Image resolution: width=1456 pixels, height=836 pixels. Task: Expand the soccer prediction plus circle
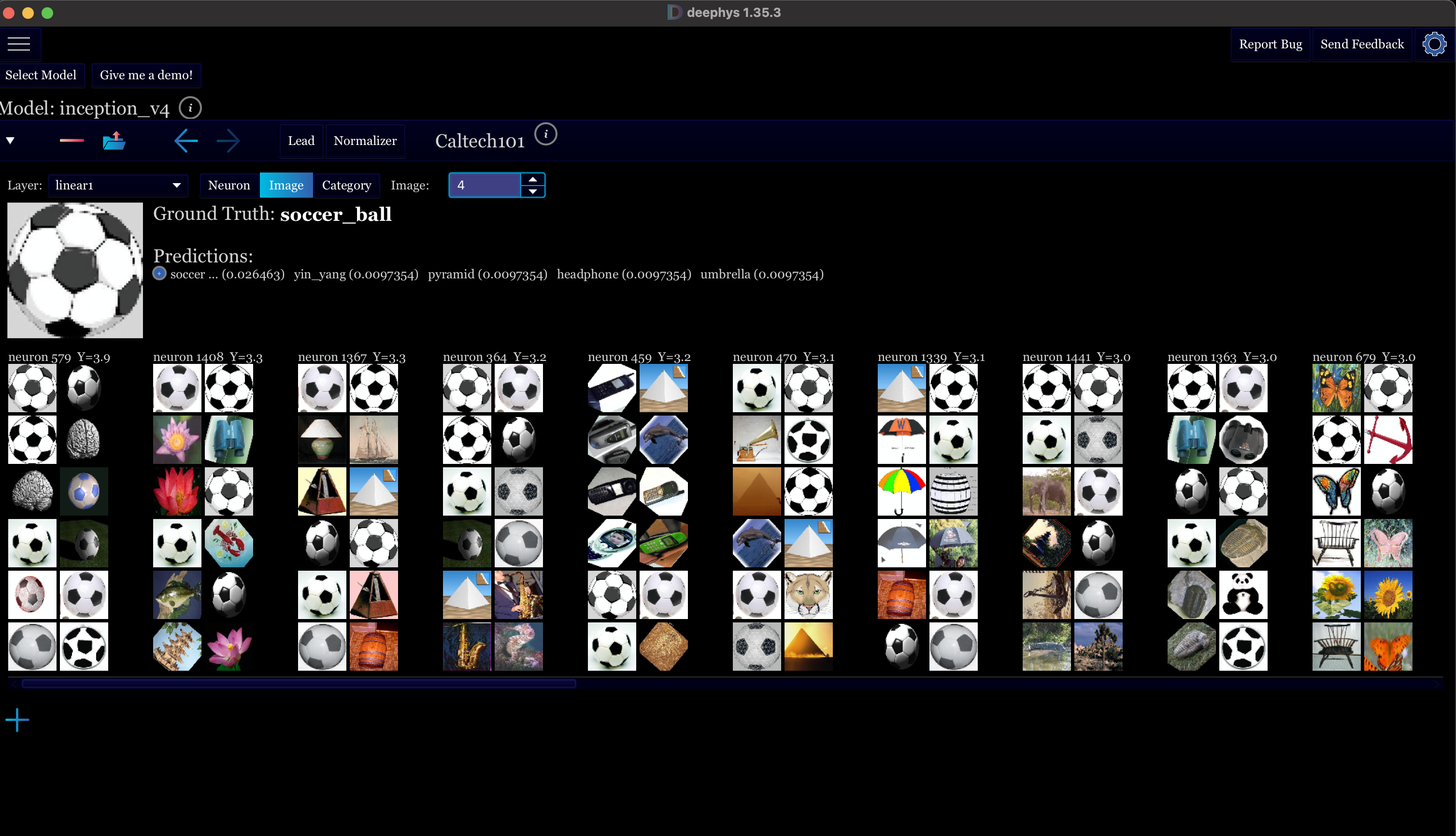[x=159, y=274]
